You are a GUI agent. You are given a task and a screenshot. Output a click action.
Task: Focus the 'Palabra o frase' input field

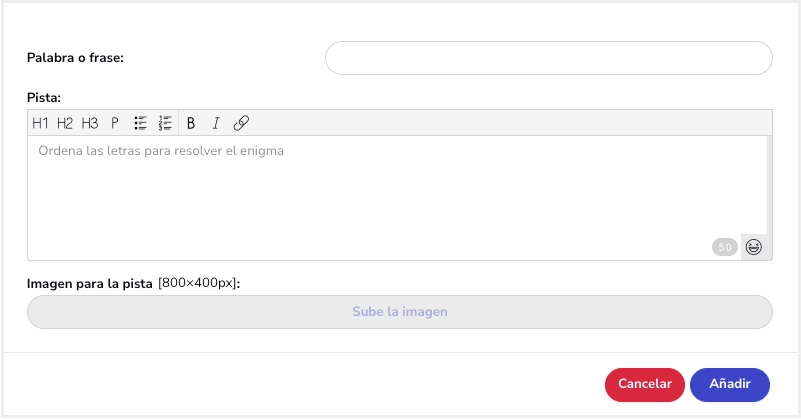coord(548,58)
